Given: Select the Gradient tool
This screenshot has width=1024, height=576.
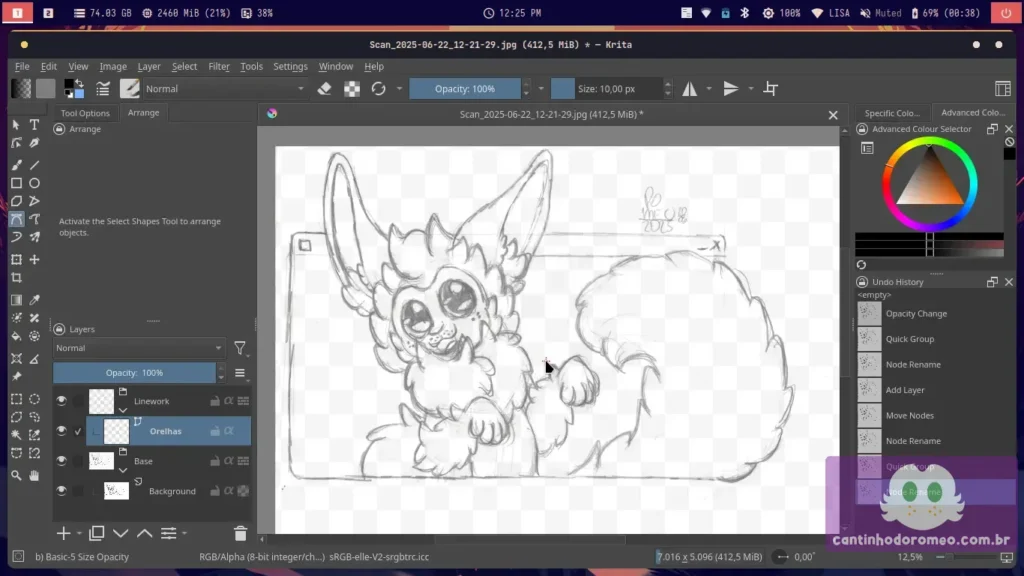Looking at the screenshot, I should pyautogui.click(x=16, y=300).
